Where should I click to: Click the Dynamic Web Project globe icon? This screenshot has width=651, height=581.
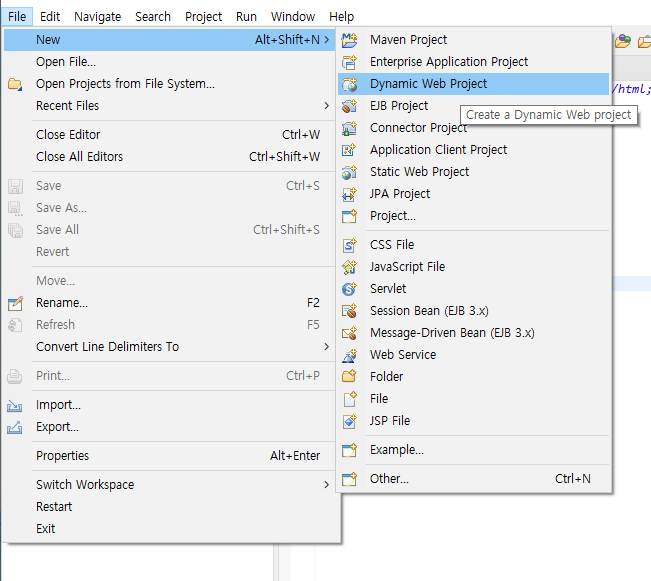(x=349, y=84)
